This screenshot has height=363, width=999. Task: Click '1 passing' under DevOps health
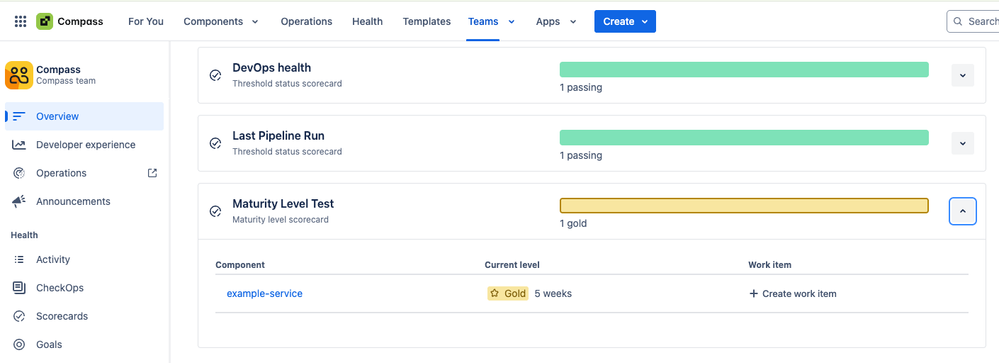click(x=581, y=87)
